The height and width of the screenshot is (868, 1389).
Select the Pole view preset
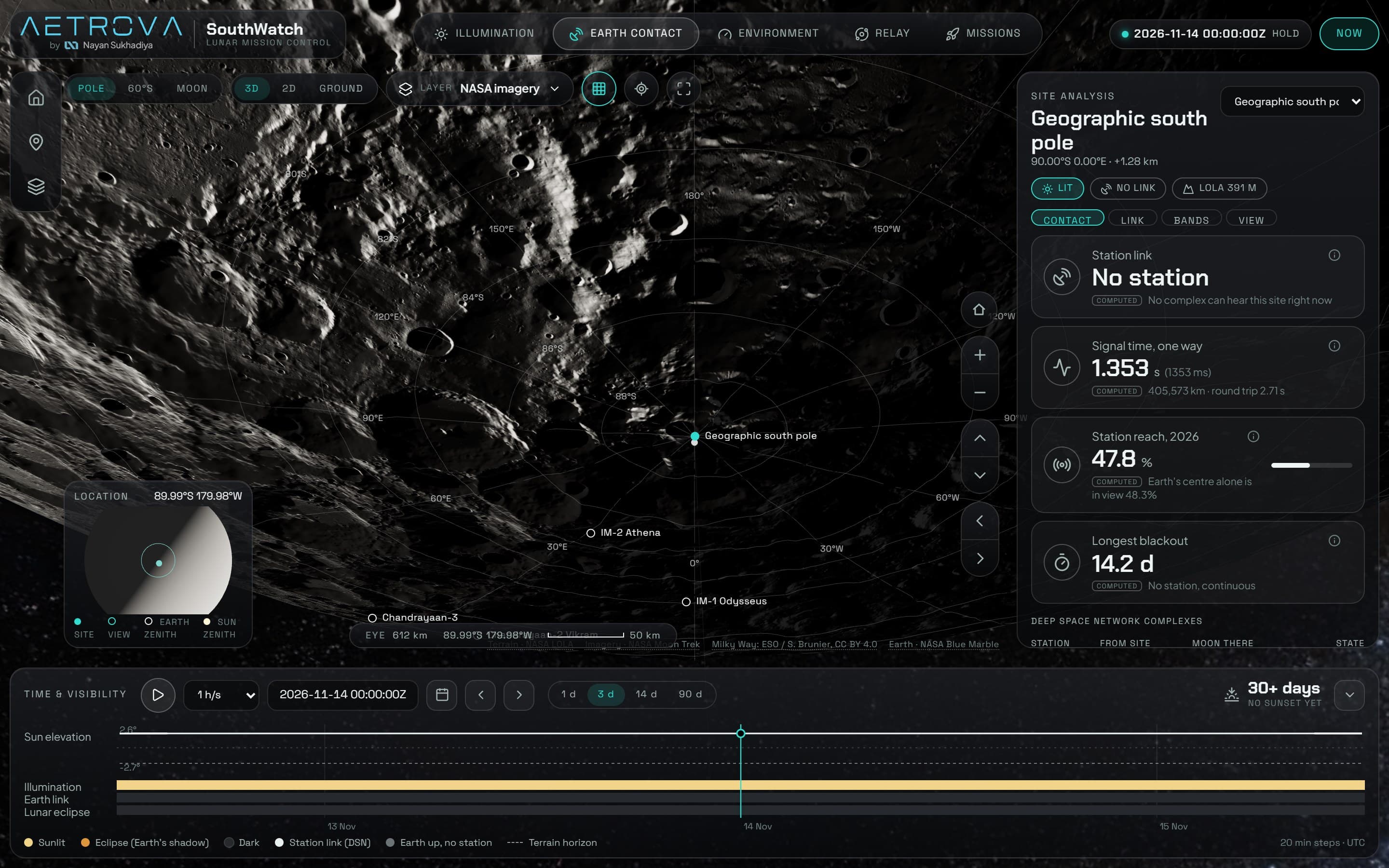pyautogui.click(x=91, y=88)
